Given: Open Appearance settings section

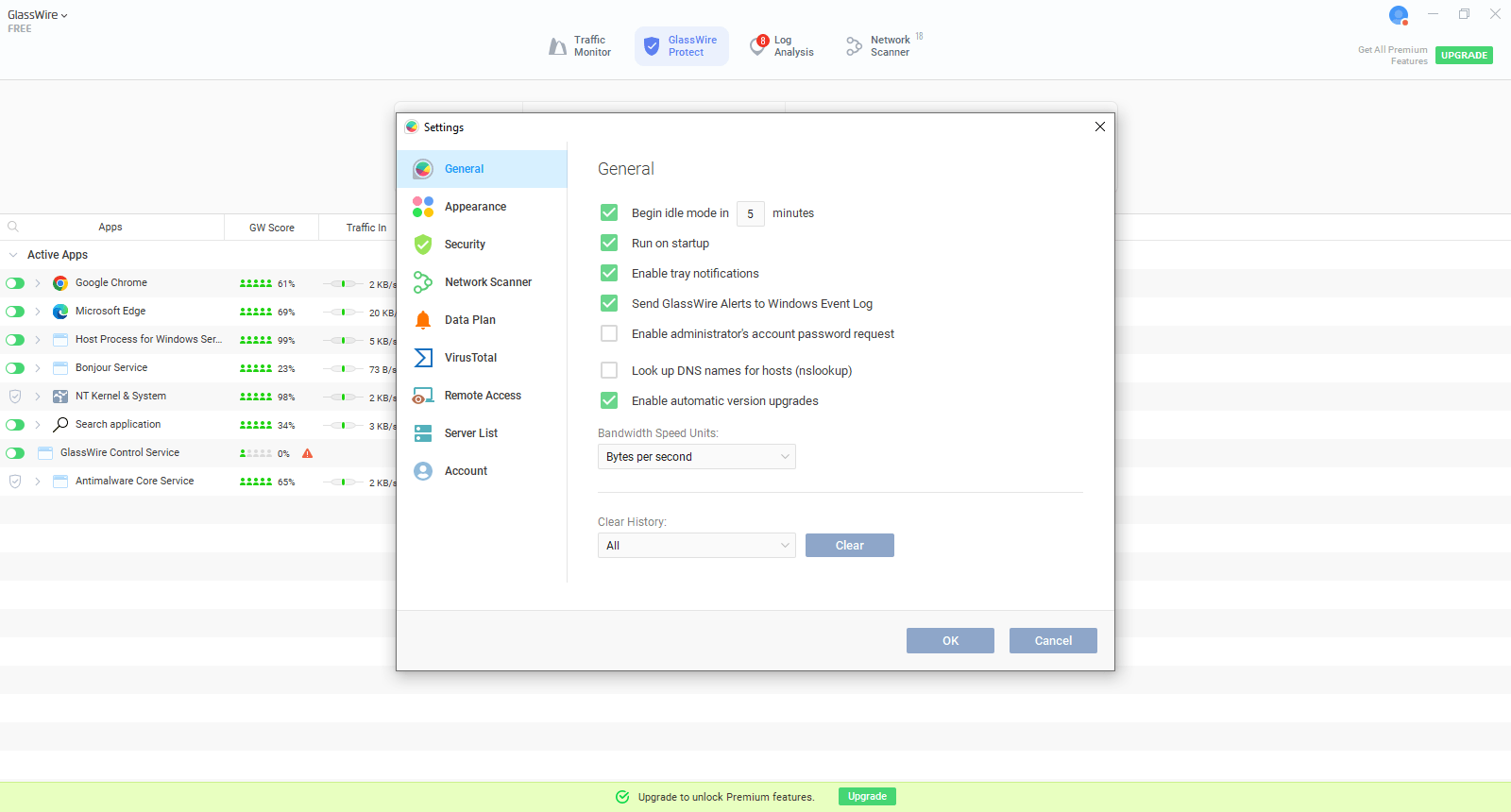Looking at the screenshot, I should [x=482, y=207].
